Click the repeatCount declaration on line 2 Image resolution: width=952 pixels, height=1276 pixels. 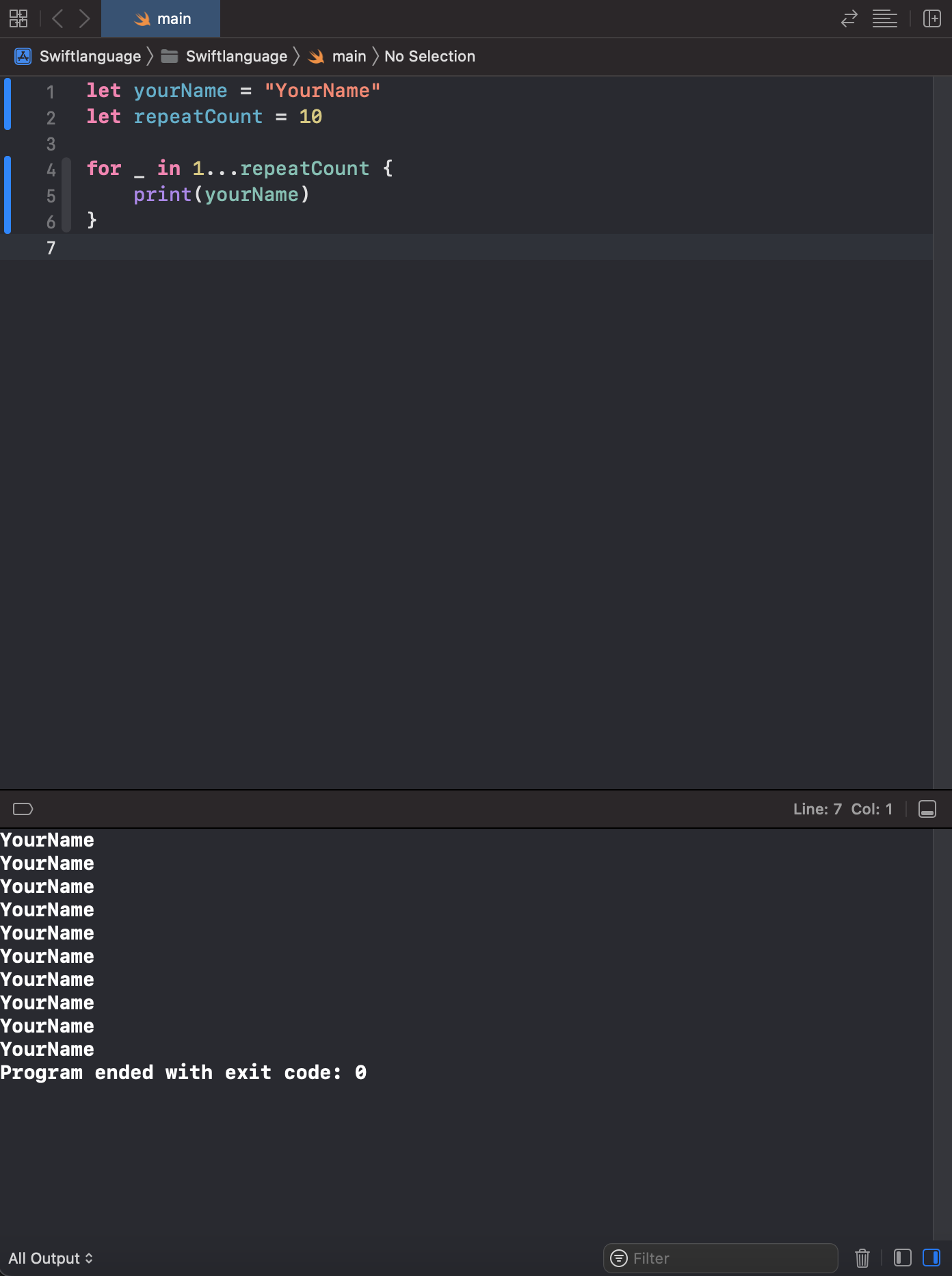click(x=198, y=116)
